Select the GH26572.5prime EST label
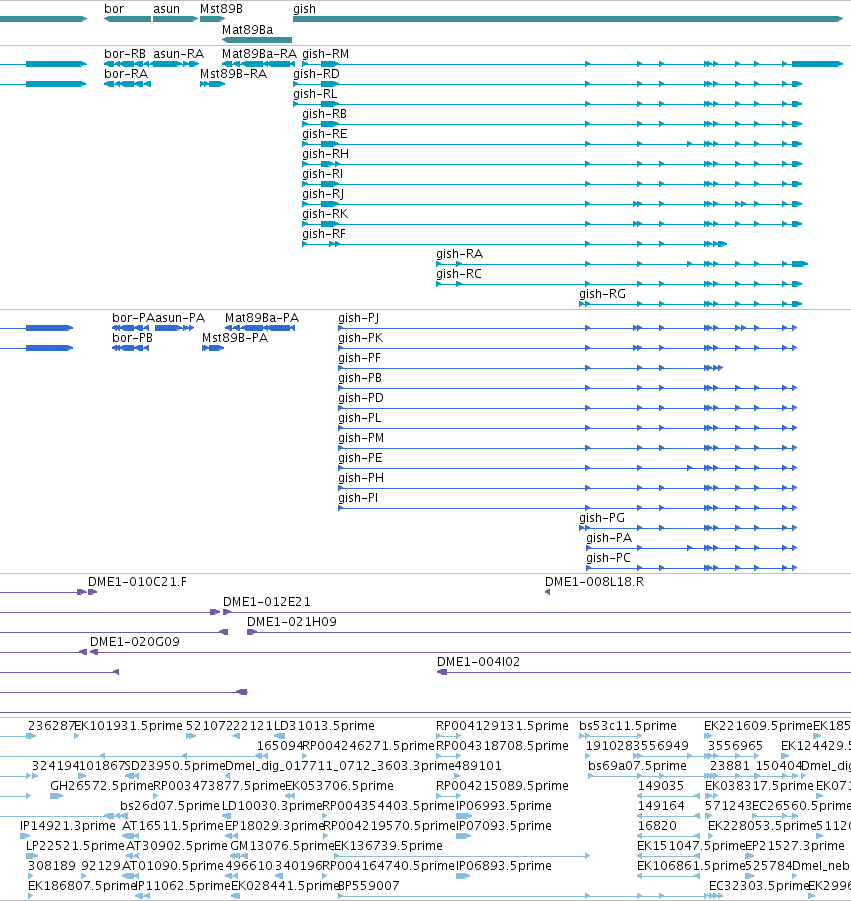The width and height of the screenshot is (851, 901). [102, 786]
